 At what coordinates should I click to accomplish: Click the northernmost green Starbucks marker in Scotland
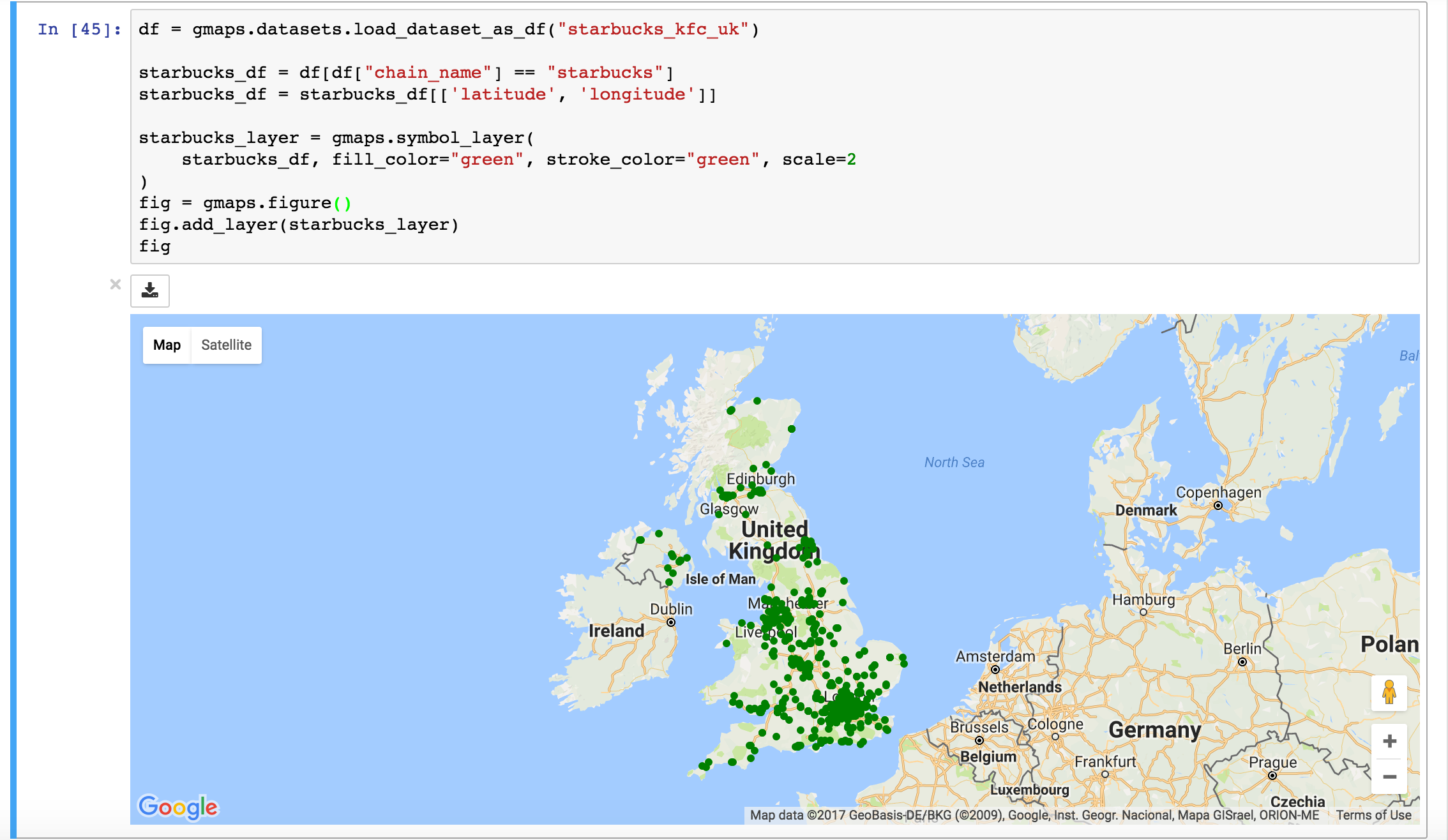tap(757, 401)
